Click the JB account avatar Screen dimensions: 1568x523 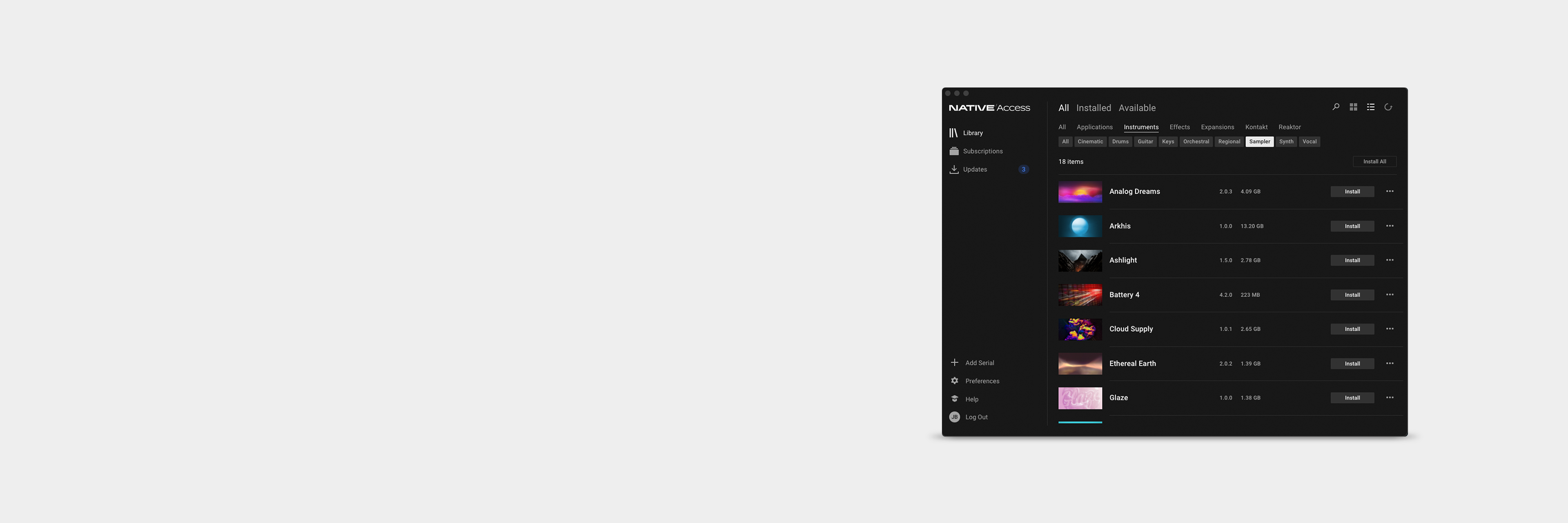(954, 417)
